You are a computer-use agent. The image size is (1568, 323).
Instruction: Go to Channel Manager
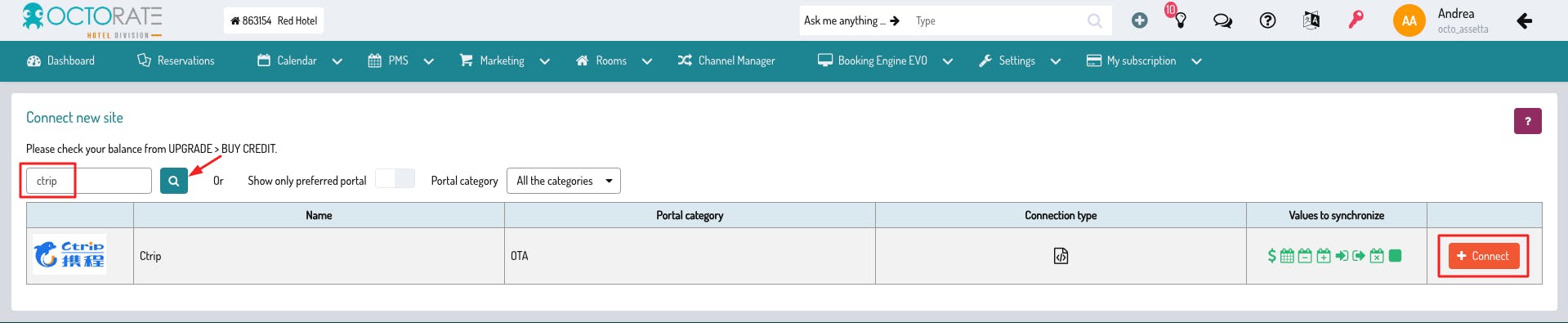(x=726, y=61)
